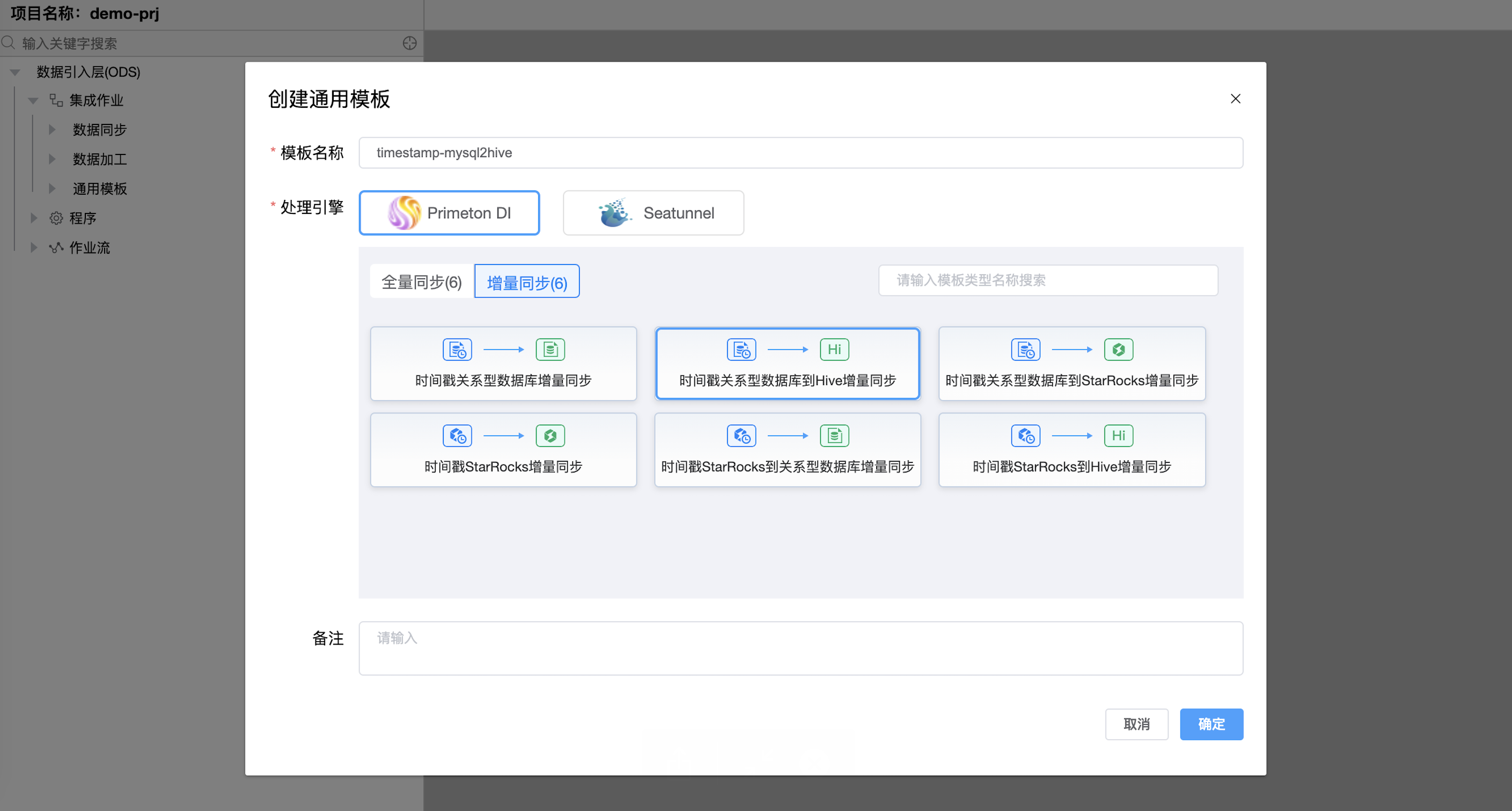The image size is (1512, 811).
Task: Click the crosshair locate icon in sidebar search bar
Action: coord(409,43)
